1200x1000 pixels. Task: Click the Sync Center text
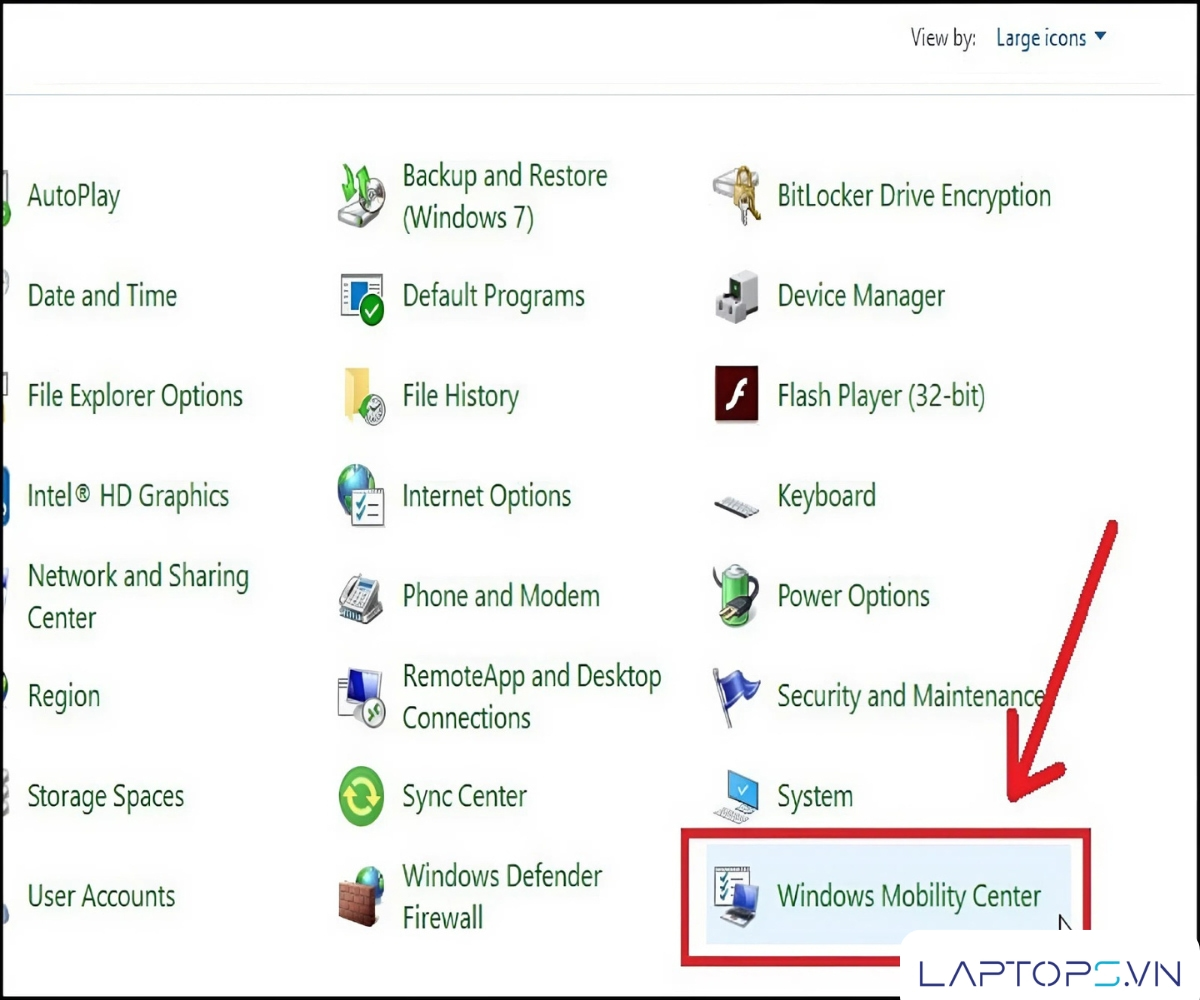465,797
